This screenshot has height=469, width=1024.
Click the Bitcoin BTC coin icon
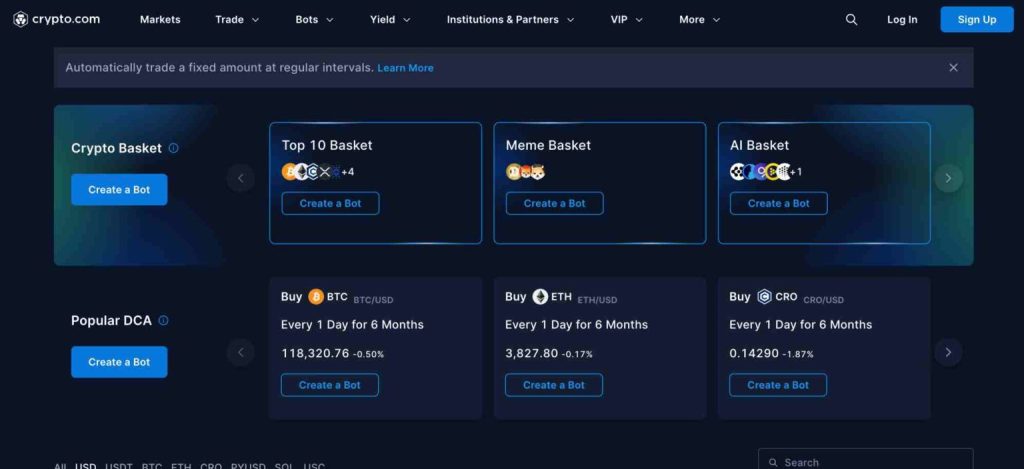tap(316, 297)
